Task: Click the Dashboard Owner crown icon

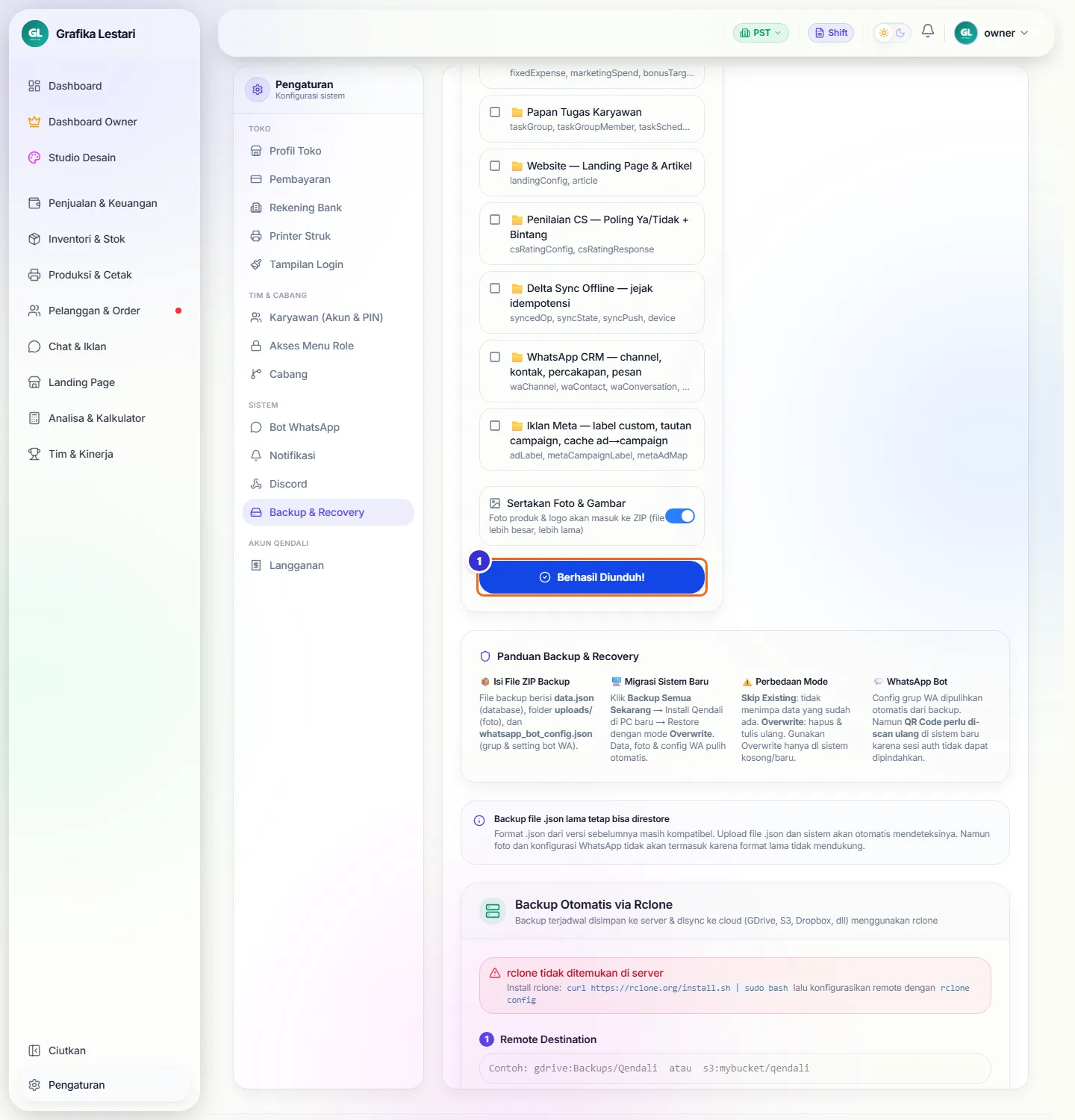Action: point(34,122)
